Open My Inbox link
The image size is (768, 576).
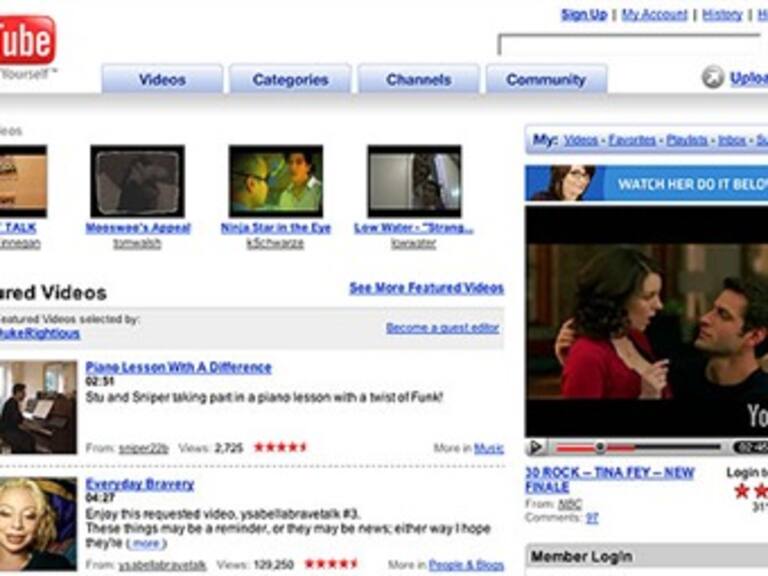732,141
